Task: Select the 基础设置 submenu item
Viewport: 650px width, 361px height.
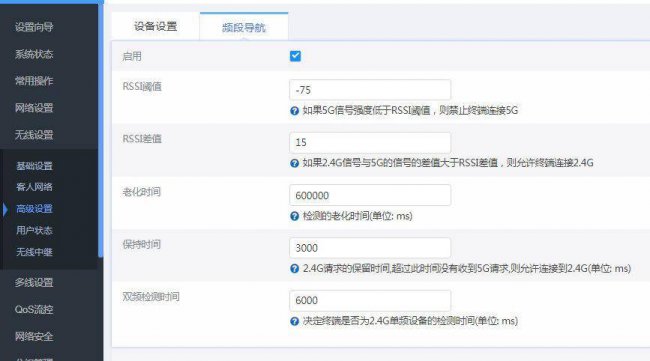Action: click(34, 166)
